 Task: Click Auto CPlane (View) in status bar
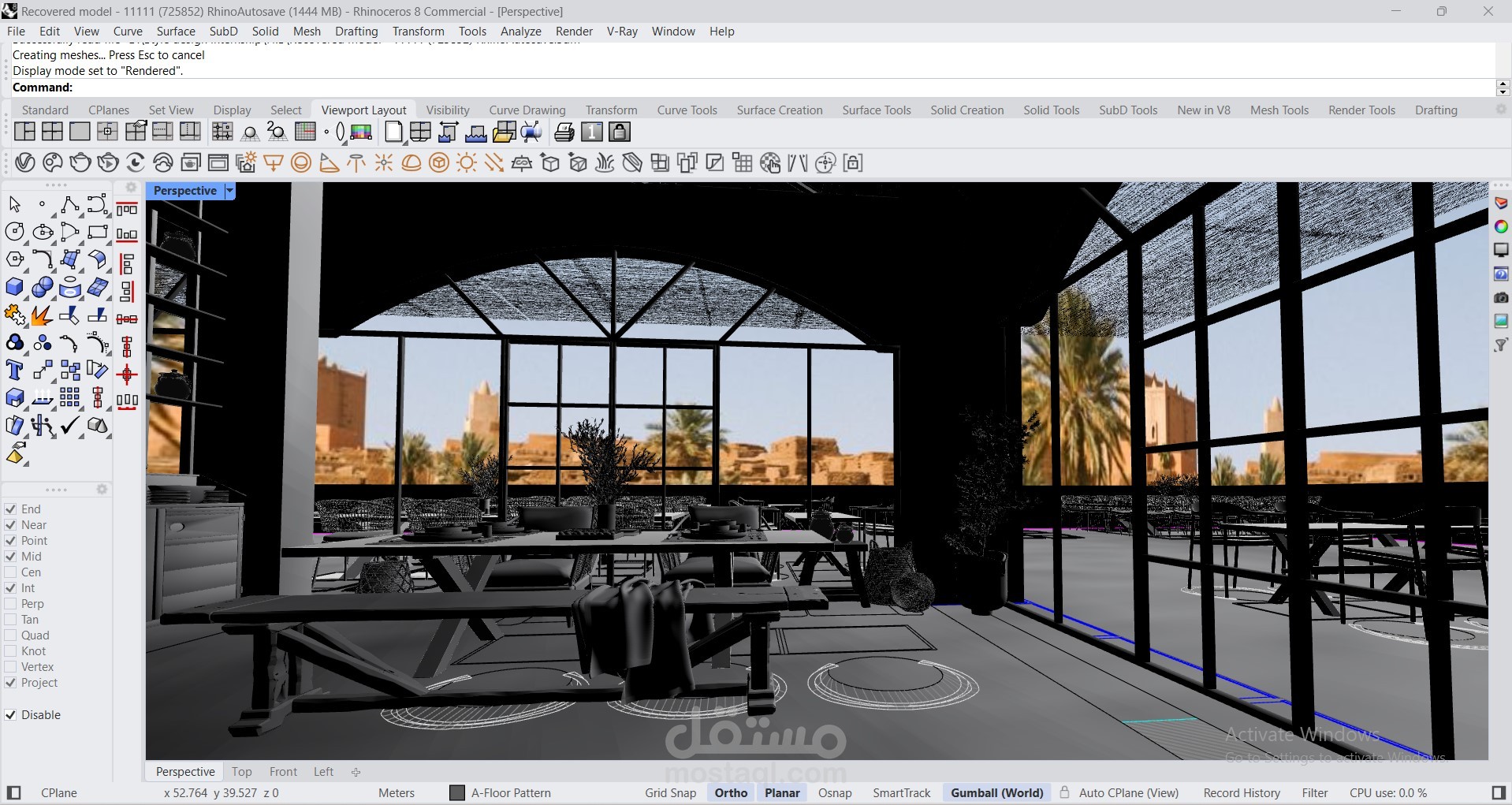pyautogui.click(x=1128, y=793)
